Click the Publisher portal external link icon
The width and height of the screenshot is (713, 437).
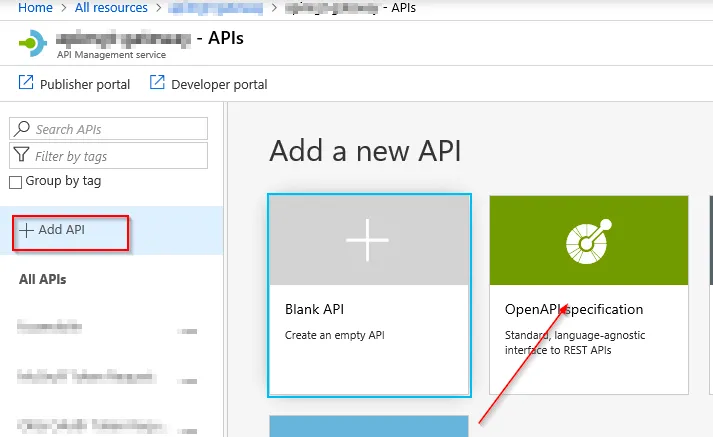26,83
